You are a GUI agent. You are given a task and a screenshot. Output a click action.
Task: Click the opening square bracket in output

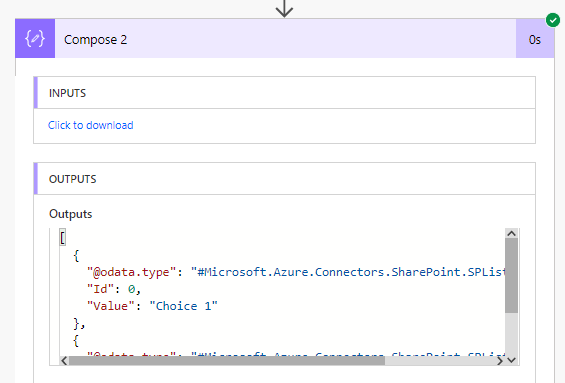pos(62,238)
